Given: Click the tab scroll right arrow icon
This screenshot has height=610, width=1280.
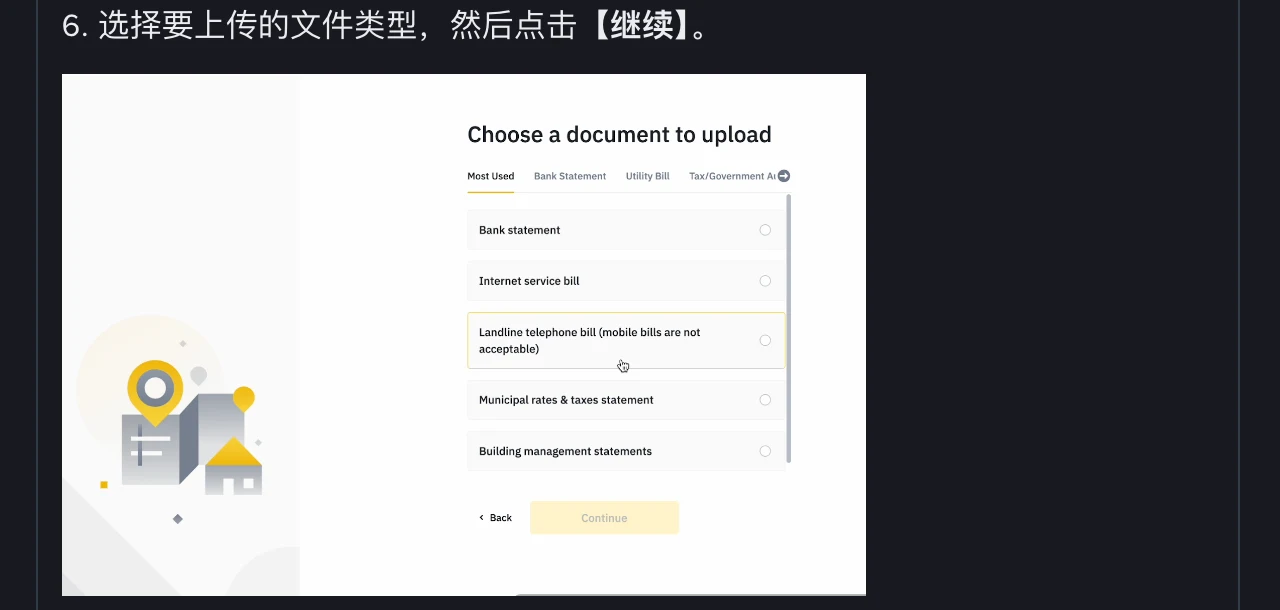Looking at the screenshot, I should [784, 176].
